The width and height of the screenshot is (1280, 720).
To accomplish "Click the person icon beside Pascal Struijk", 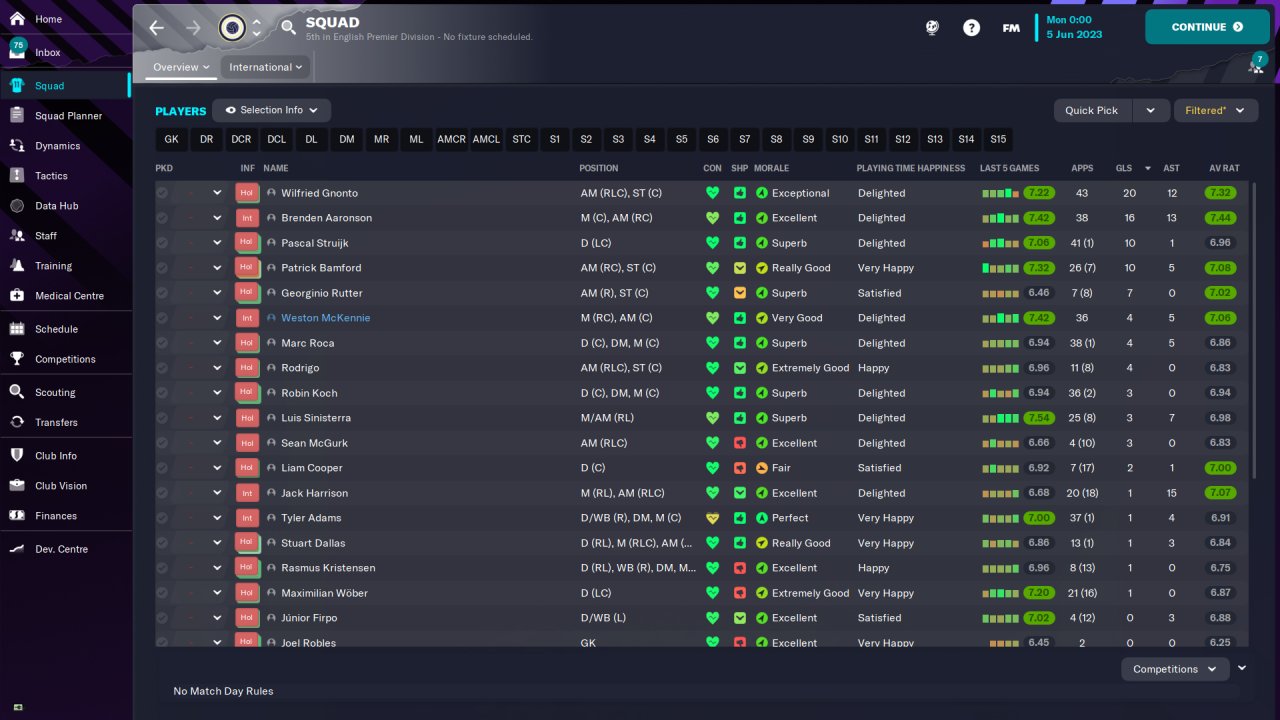I will pos(271,243).
